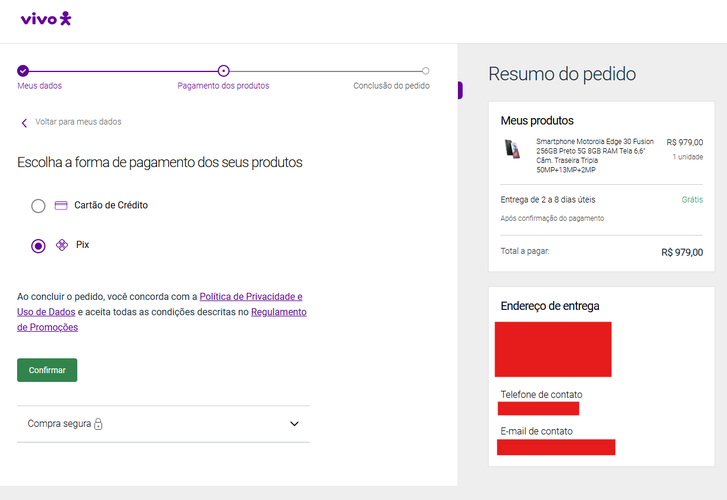The height and width of the screenshot is (500, 727).
Task: Click the Pagamento dos produtos step circle
Action: coord(223,71)
